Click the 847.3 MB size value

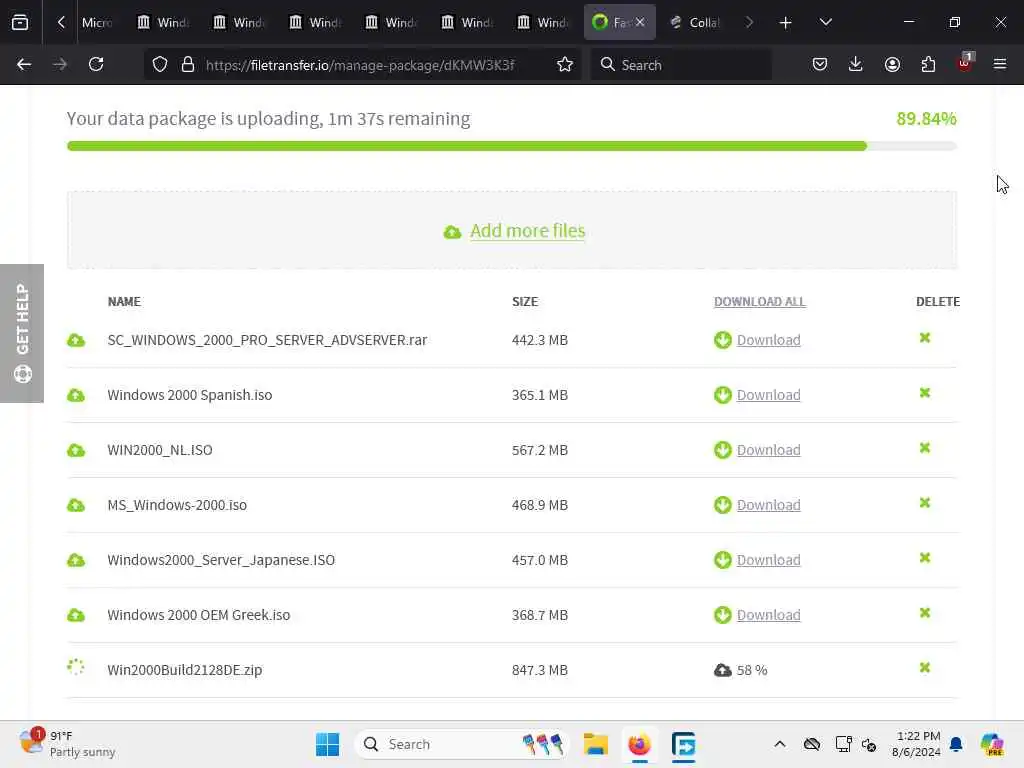tap(539, 670)
